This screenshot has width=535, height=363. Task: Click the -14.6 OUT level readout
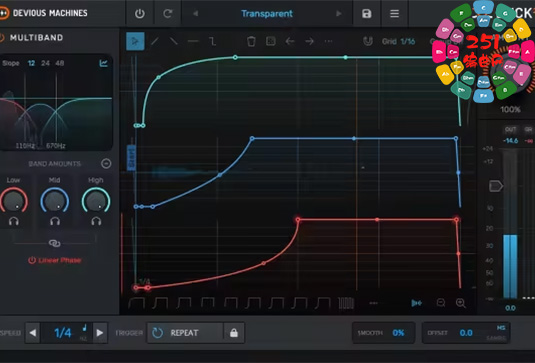click(x=510, y=141)
